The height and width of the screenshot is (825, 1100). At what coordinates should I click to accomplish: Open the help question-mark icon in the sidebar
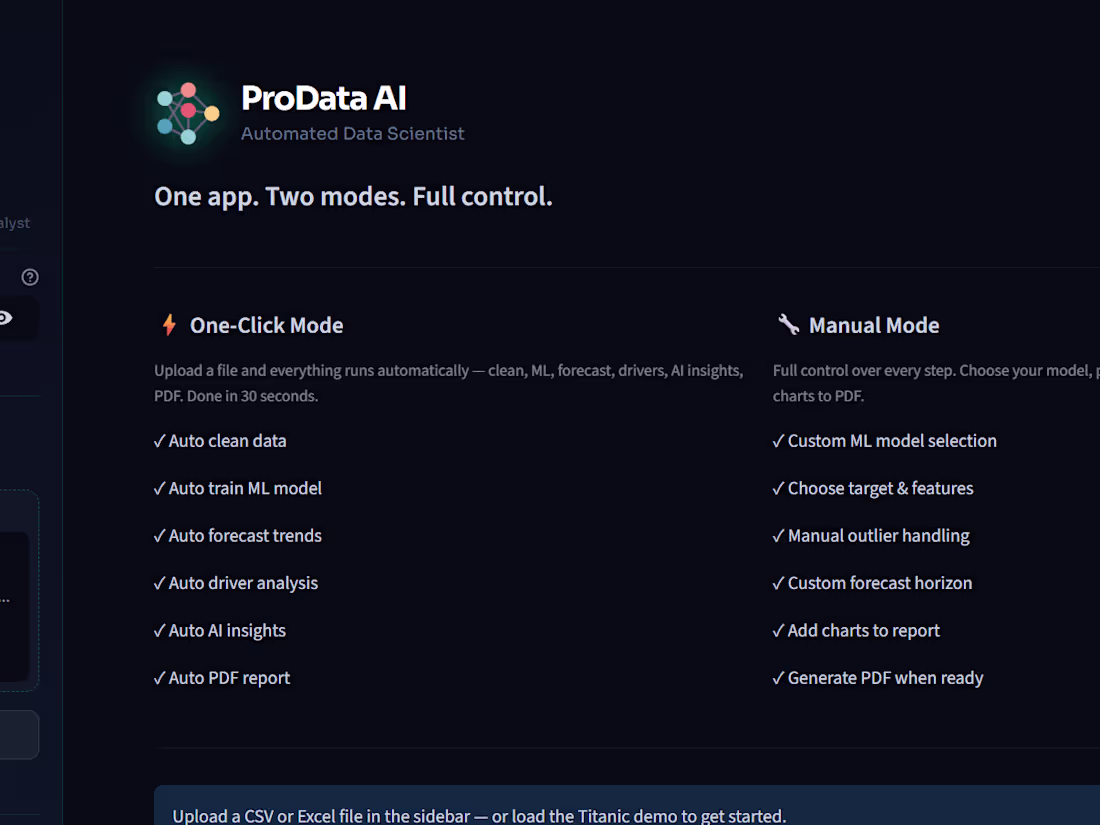pos(30,277)
